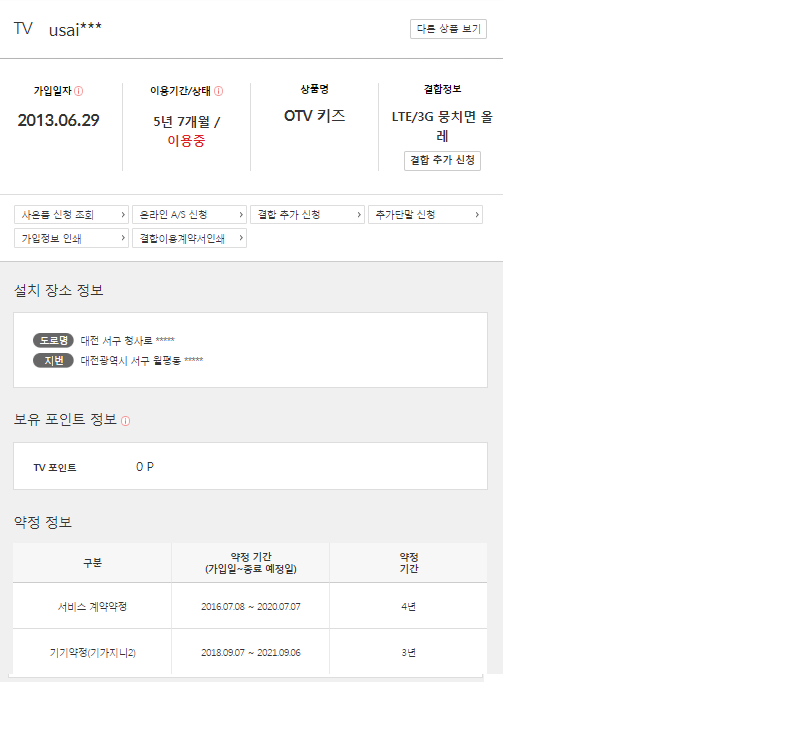
Task: Click the TV 포인트 label
Action: tap(55, 467)
